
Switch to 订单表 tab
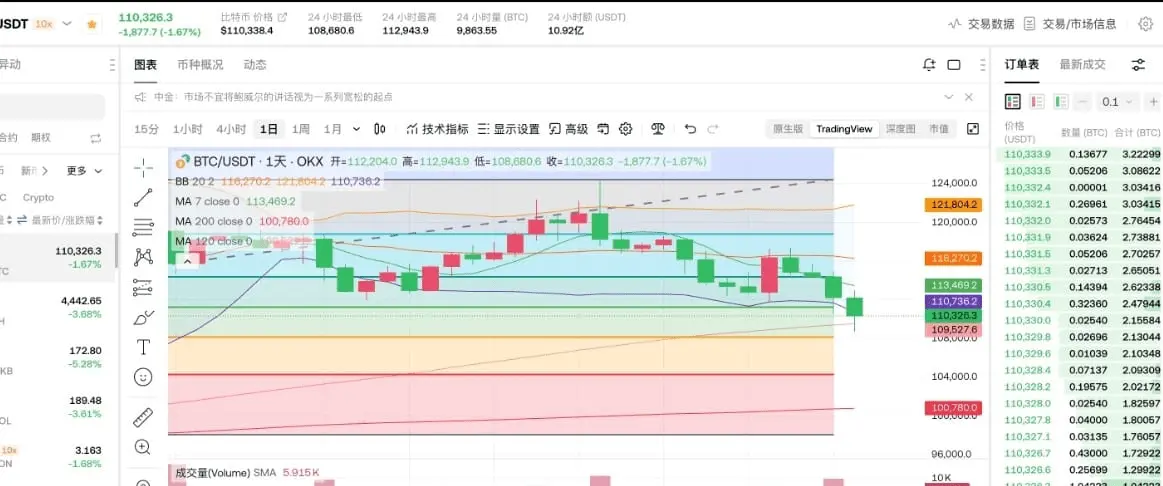click(x=1022, y=65)
